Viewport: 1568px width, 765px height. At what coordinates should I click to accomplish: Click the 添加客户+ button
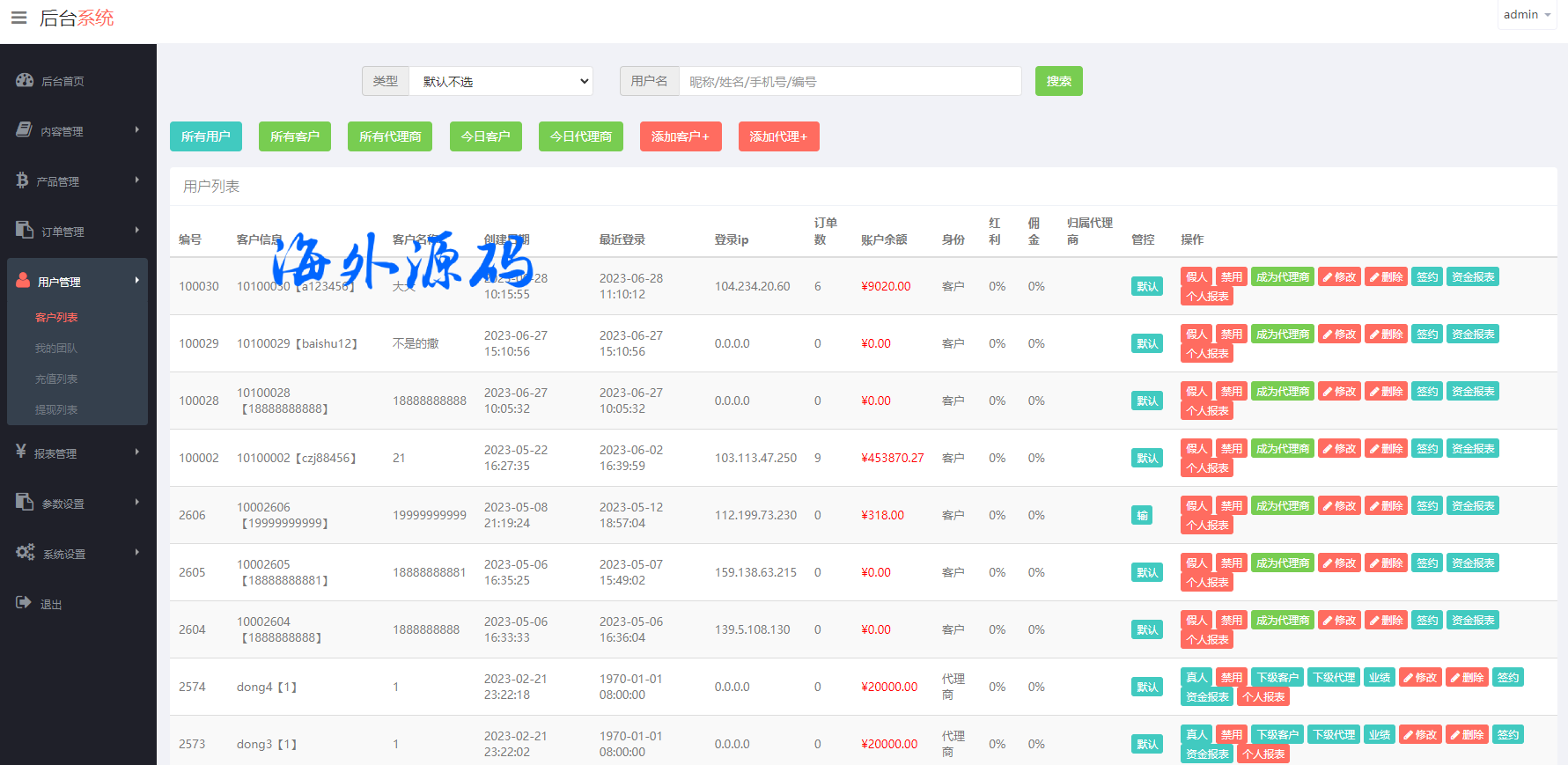pos(680,136)
